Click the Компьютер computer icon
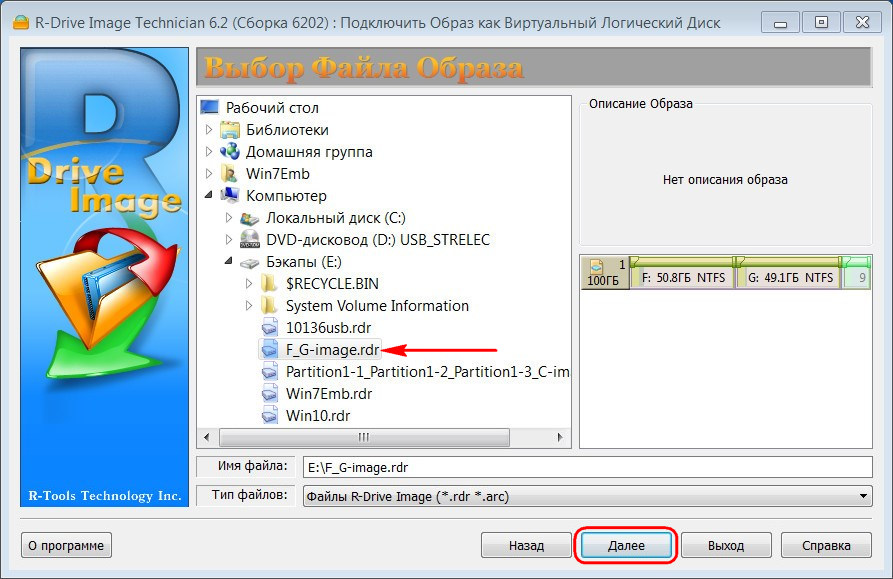The width and height of the screenshot is (893, 579). pyautogui.click(x=230, y=195)
